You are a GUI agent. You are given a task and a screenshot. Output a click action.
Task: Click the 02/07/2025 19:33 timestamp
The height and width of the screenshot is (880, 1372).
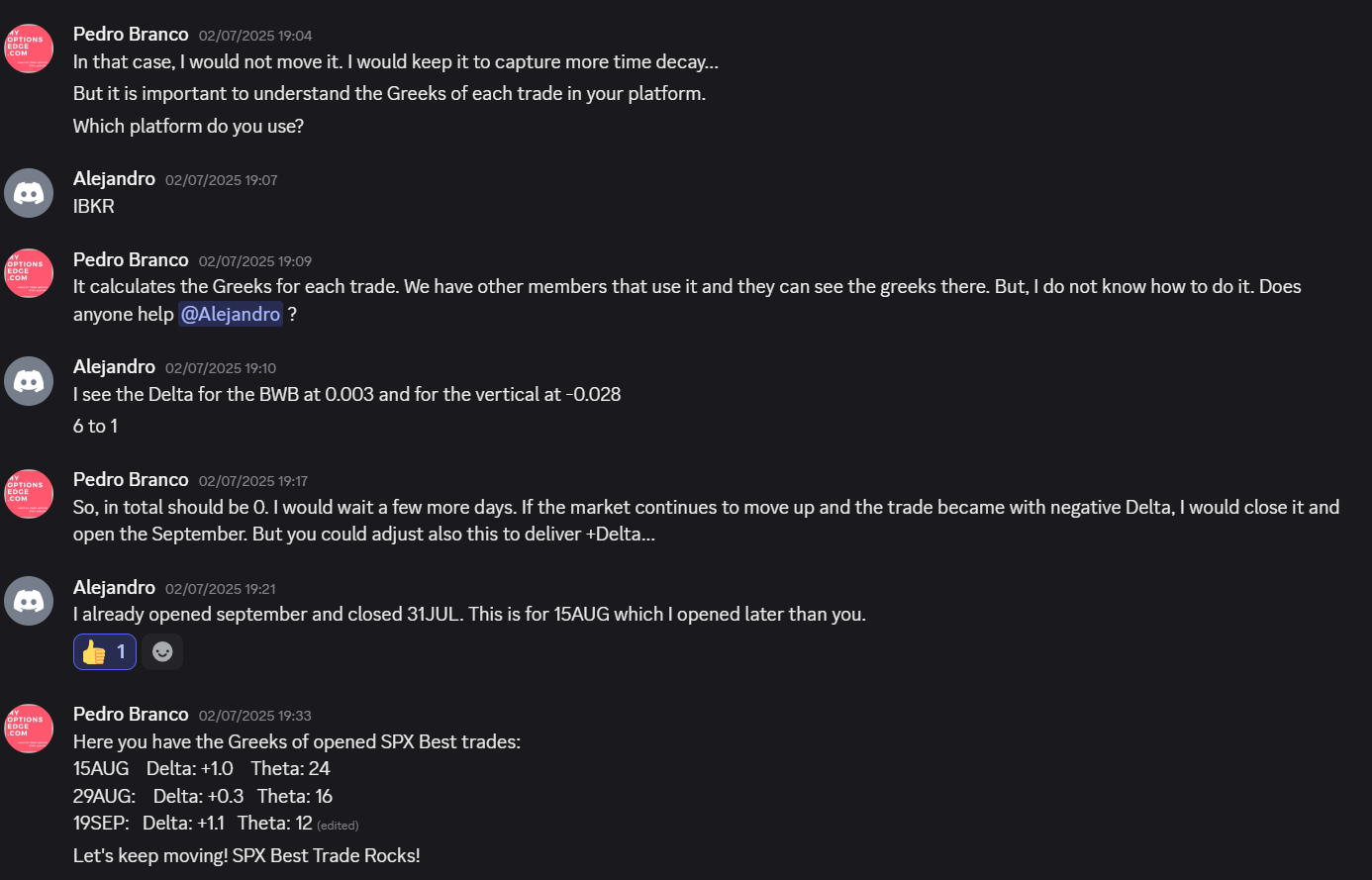point(254,716)
